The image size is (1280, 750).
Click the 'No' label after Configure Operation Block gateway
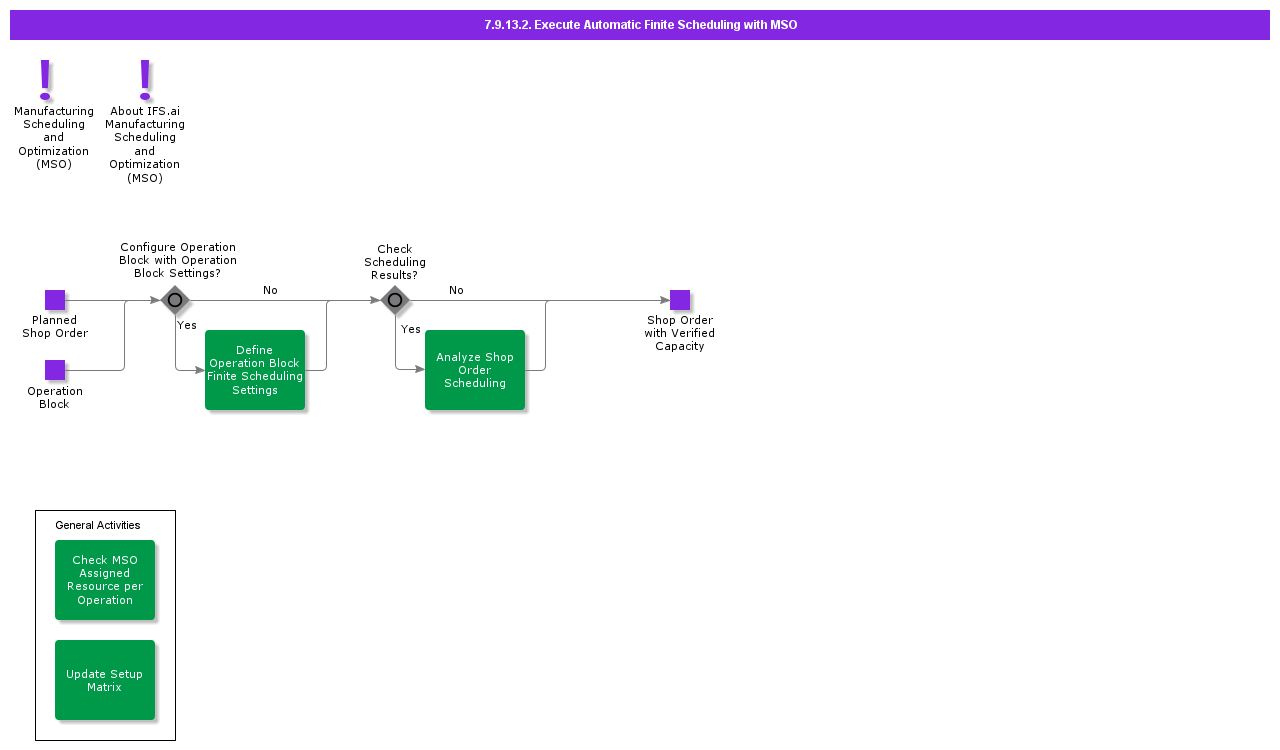270,290
